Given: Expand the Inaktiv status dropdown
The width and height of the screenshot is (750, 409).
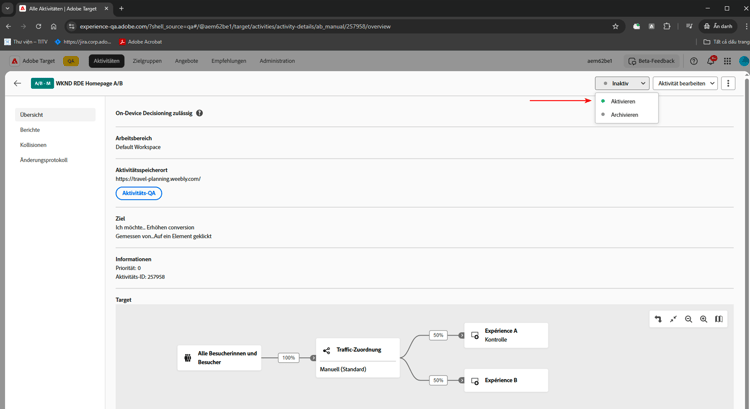Looking at the screenshot, I should pyautogui.click(x=622, y=83).
